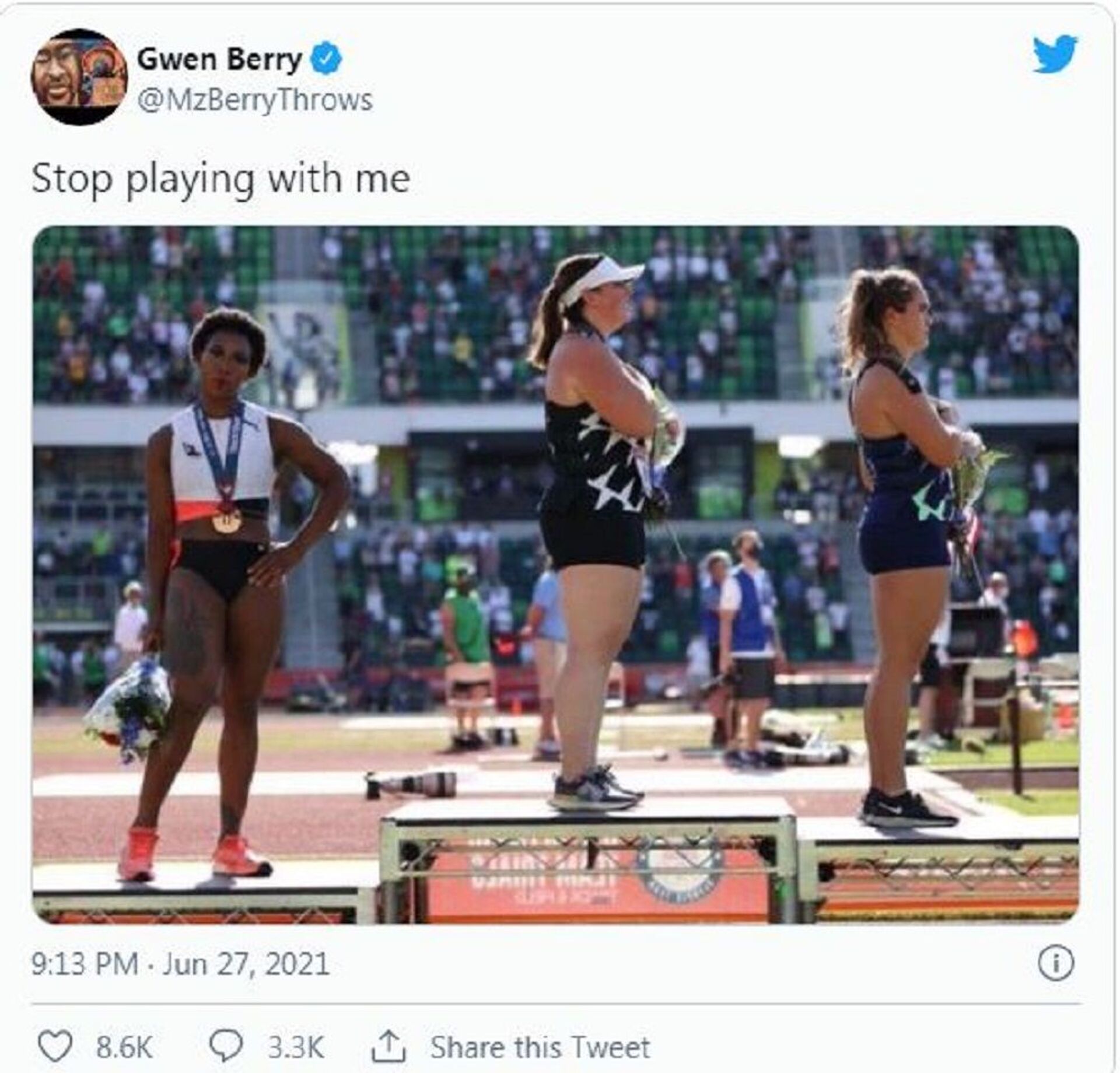Open the round profile avatar picture
Viewport: 1120px width, 1073px height.
point(79,76)
